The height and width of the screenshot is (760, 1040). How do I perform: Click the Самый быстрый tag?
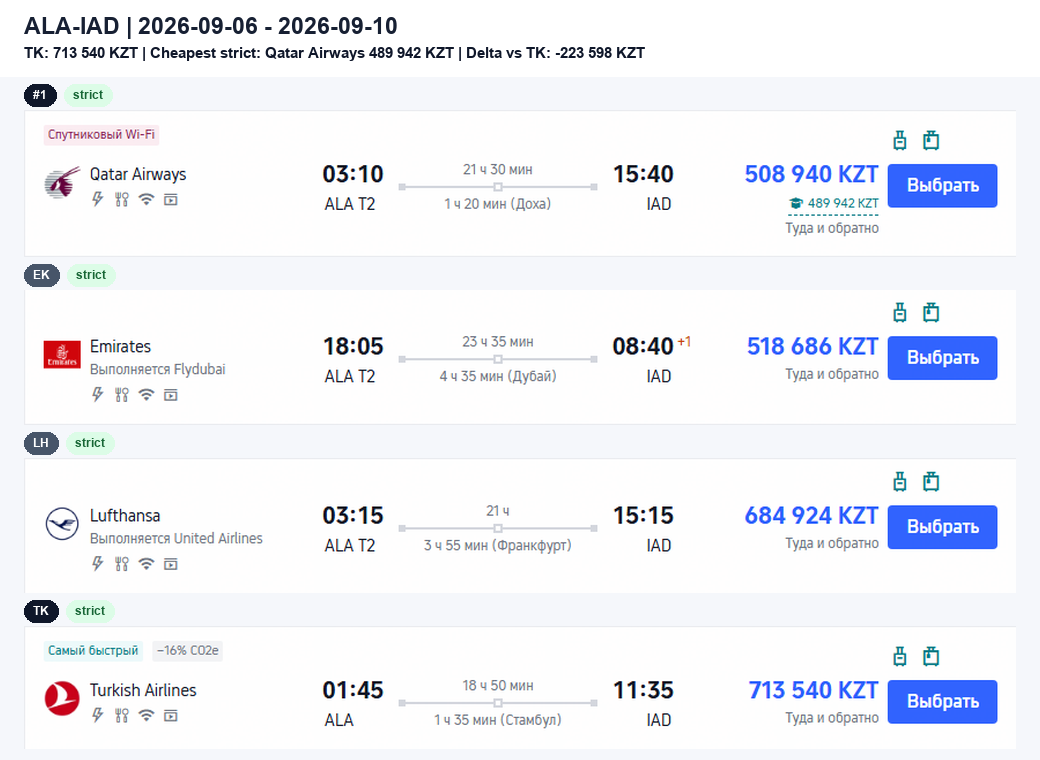[93, 651]
